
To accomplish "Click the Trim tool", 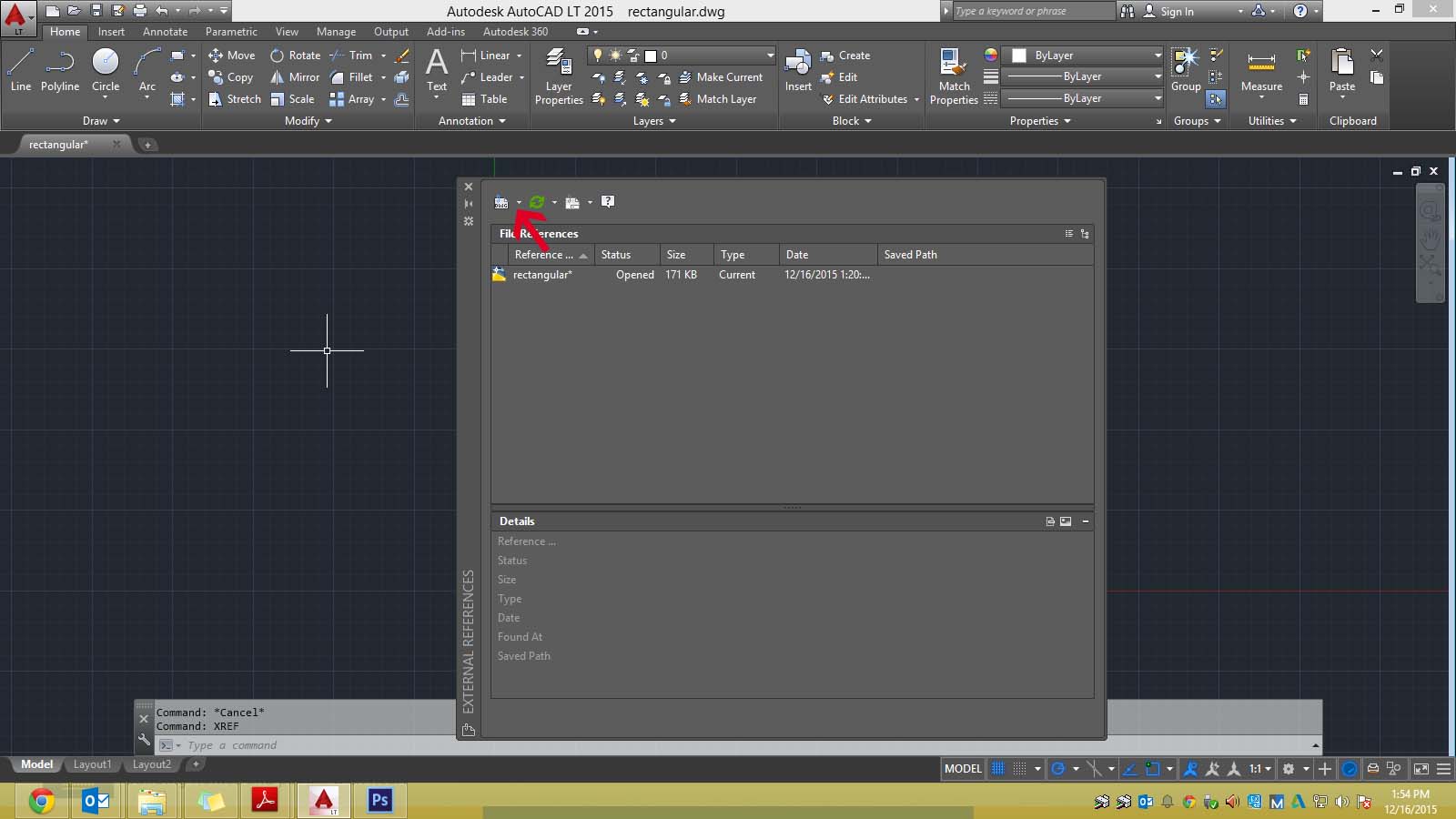I will tap(351, 56).
